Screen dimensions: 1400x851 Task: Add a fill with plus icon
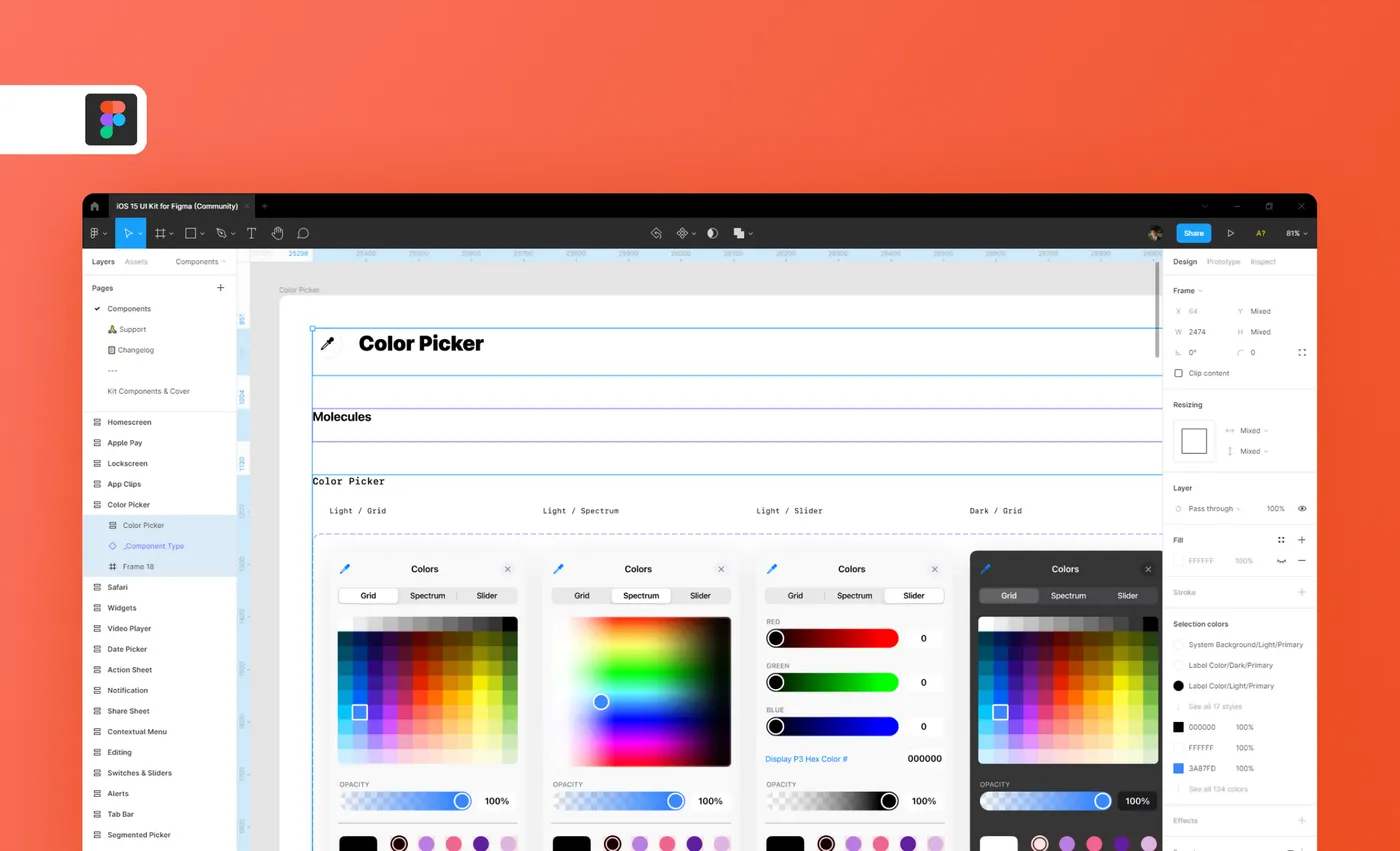point(1302,540)
